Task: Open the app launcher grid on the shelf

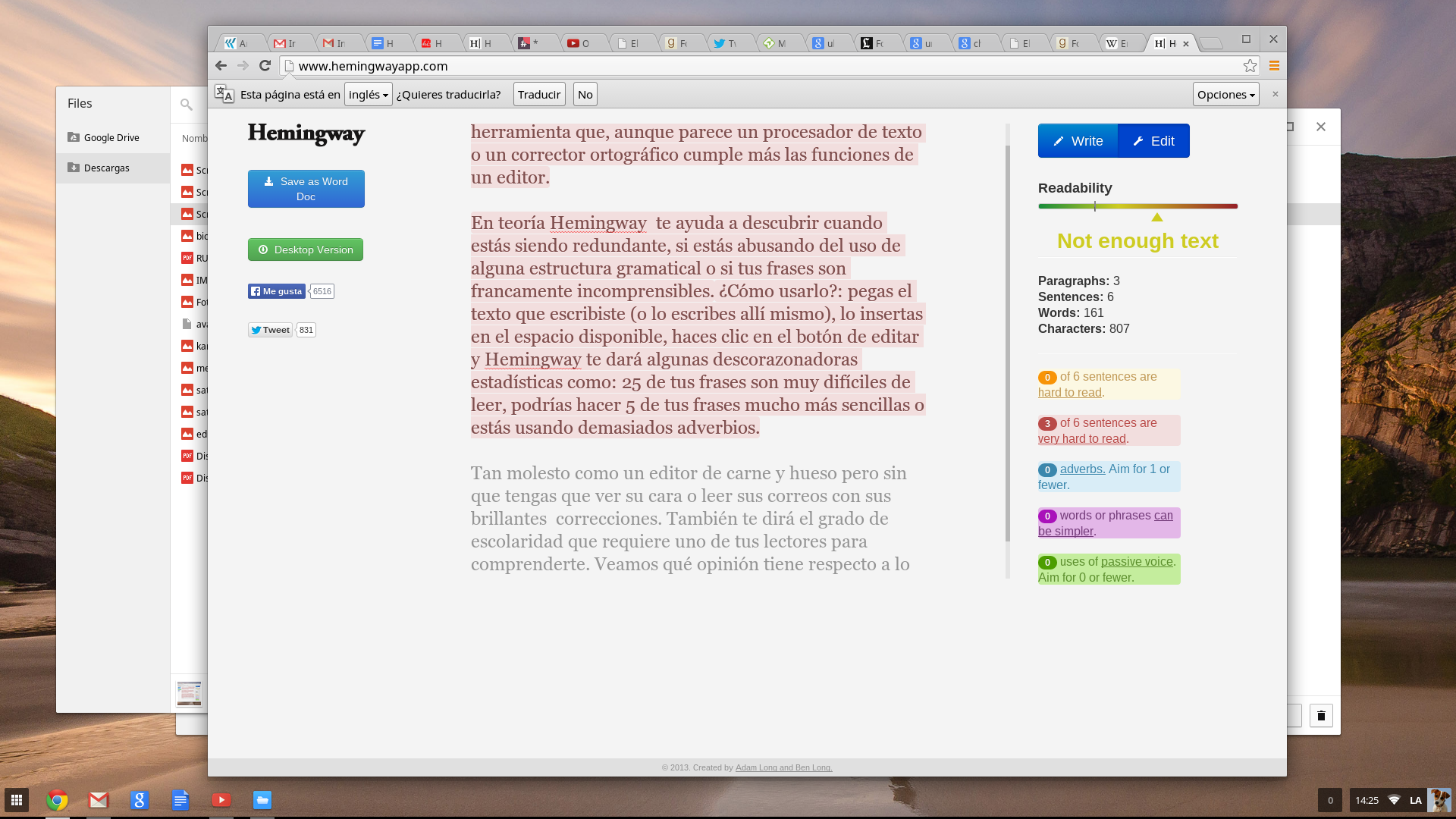Action: (x=17, y=800)
